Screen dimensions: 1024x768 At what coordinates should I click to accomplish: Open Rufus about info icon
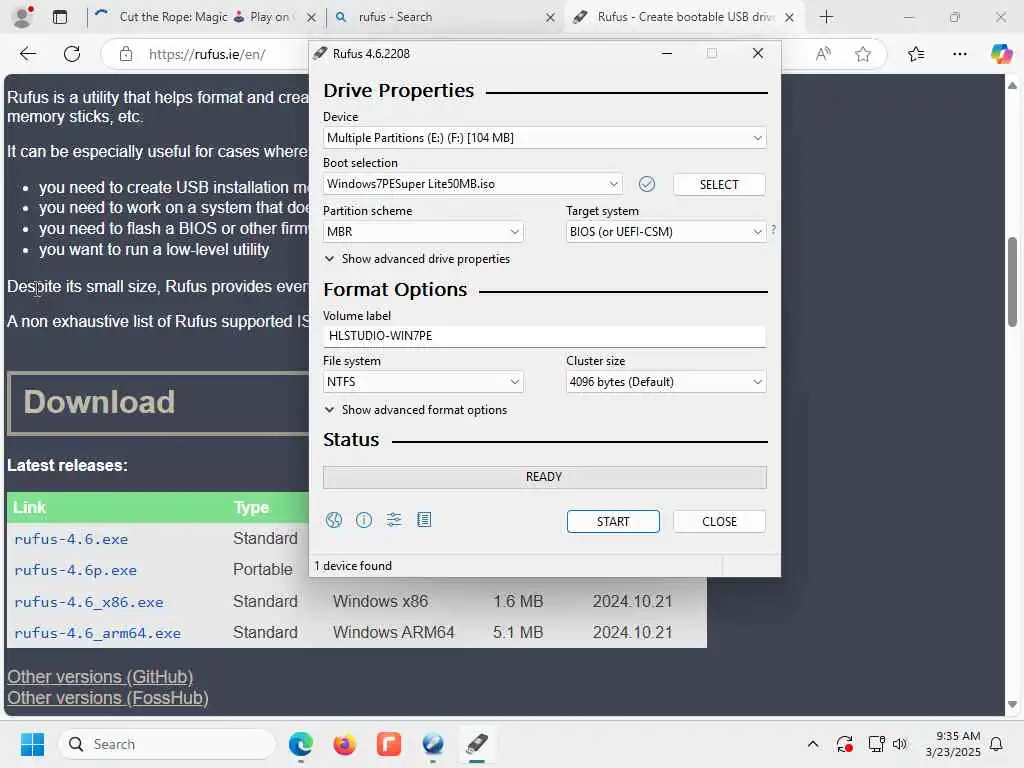coord(364,520)
